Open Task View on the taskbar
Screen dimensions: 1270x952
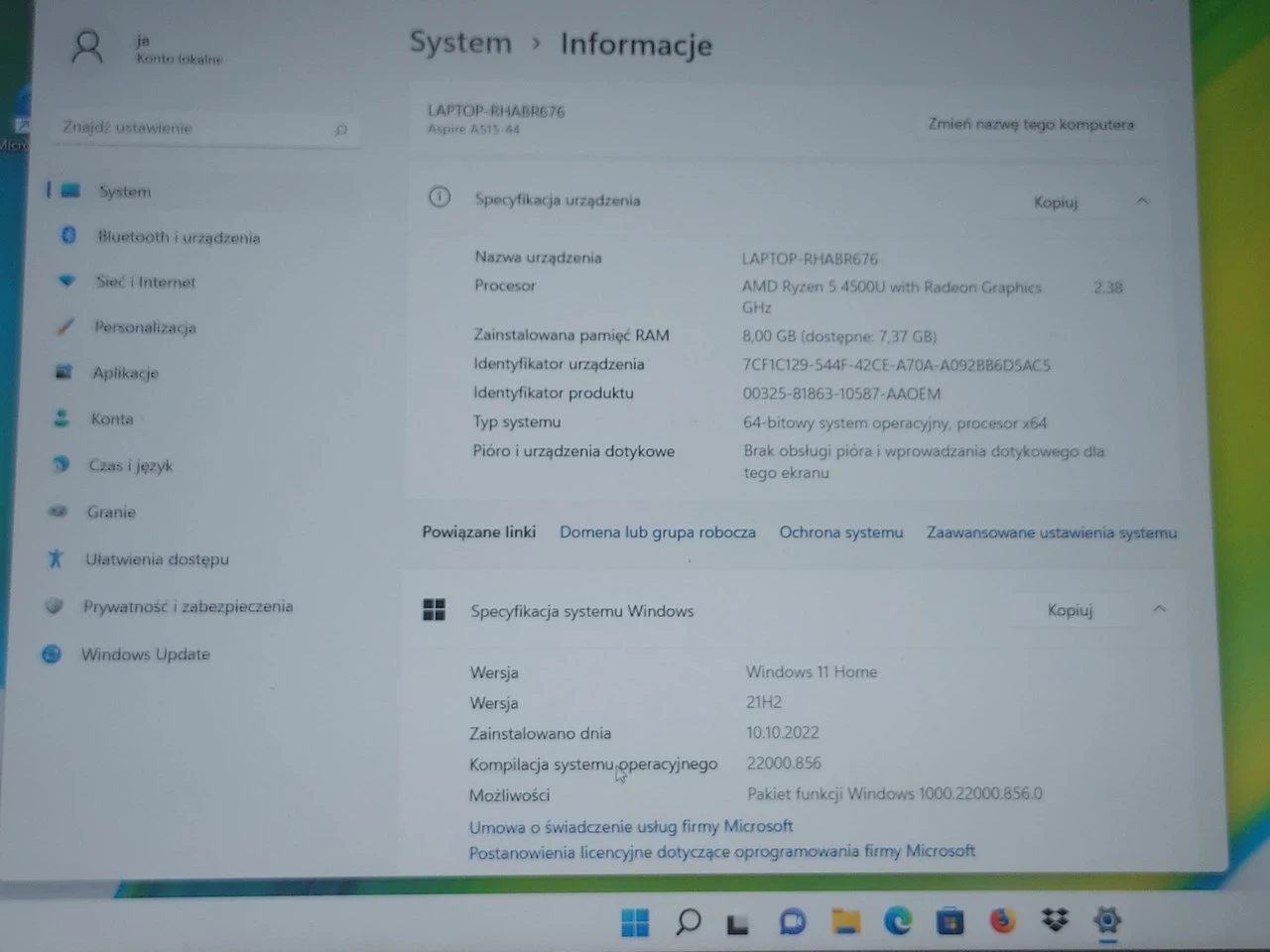tap(737, 924)
